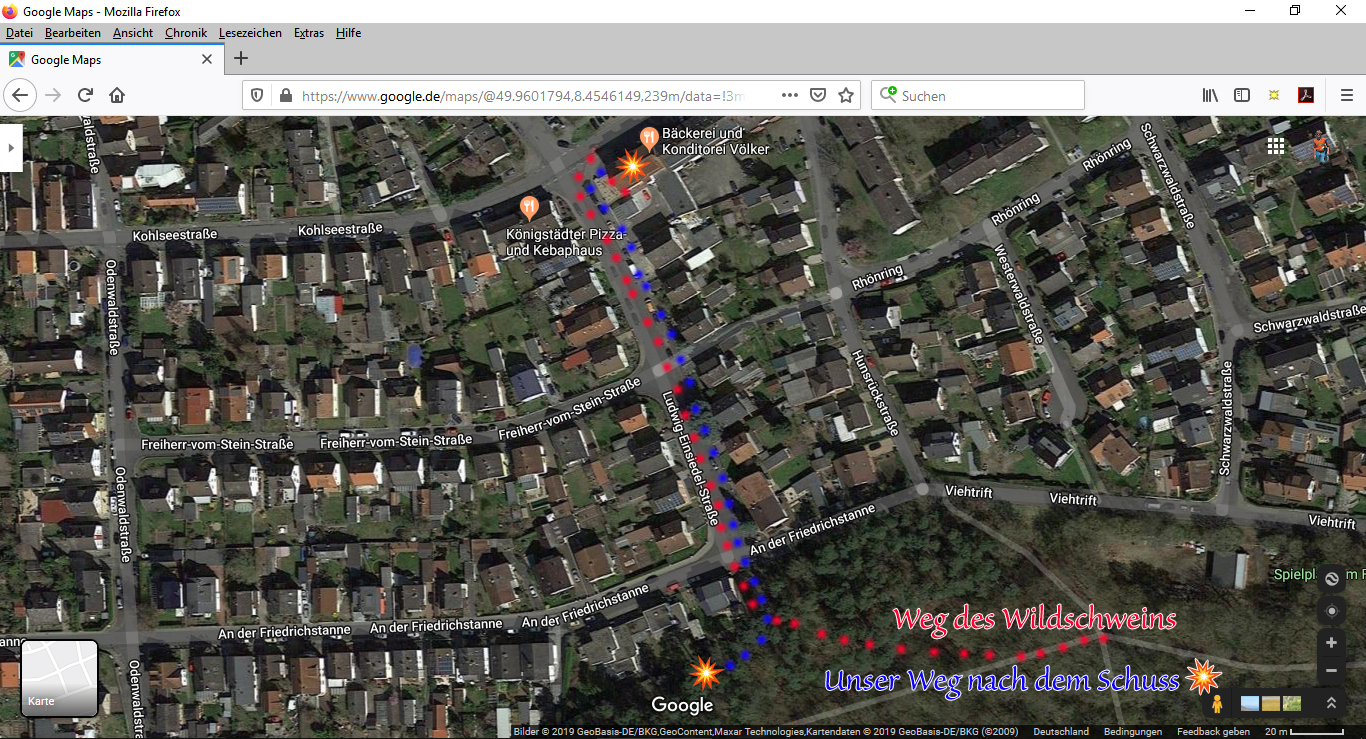Image resolution: width=1366 pixels, height=739 pixels.
Task: Open the Lesezeichen menu
Action: [250, 33]
